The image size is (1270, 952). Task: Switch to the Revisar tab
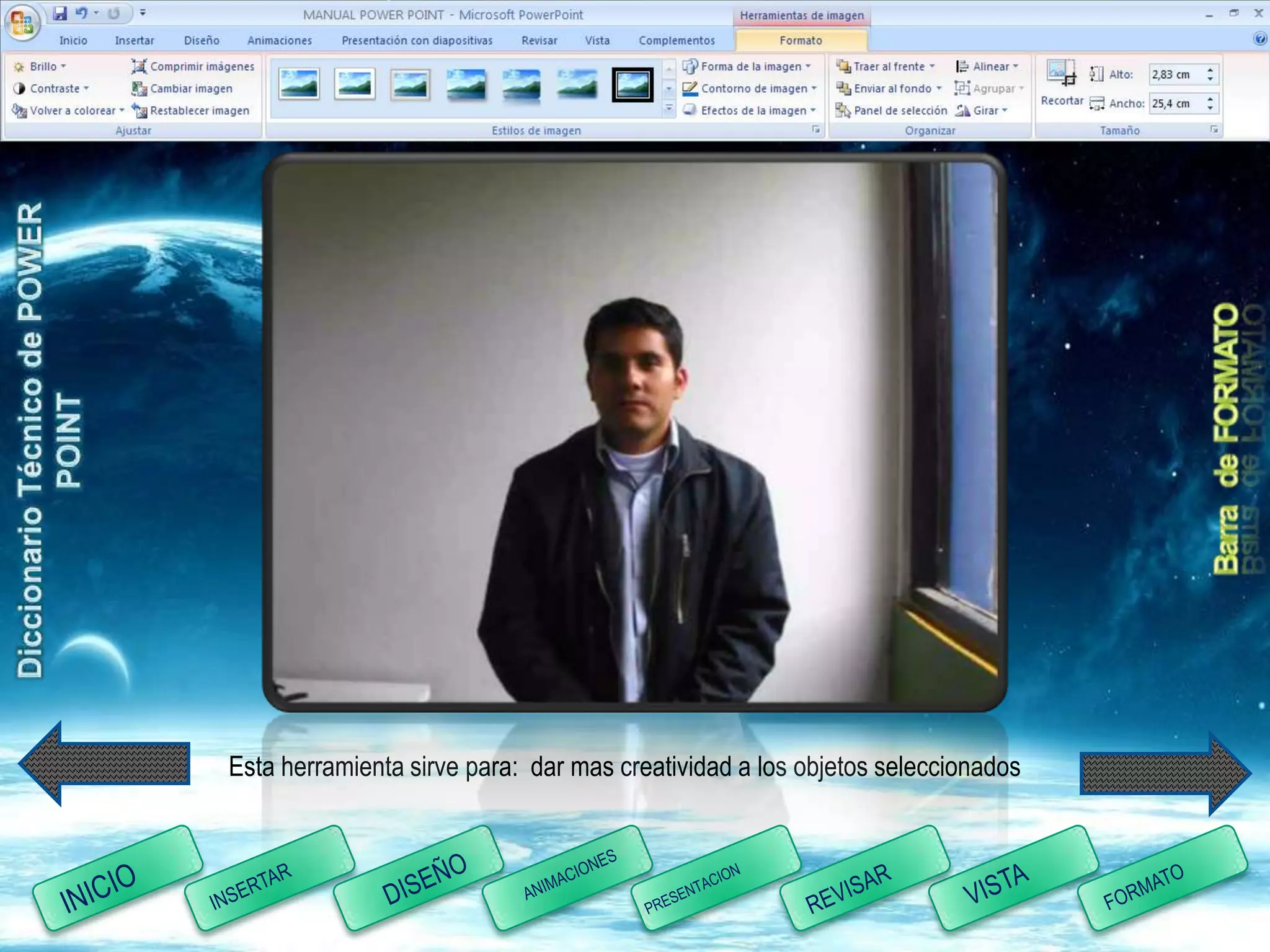click(539, 40)
